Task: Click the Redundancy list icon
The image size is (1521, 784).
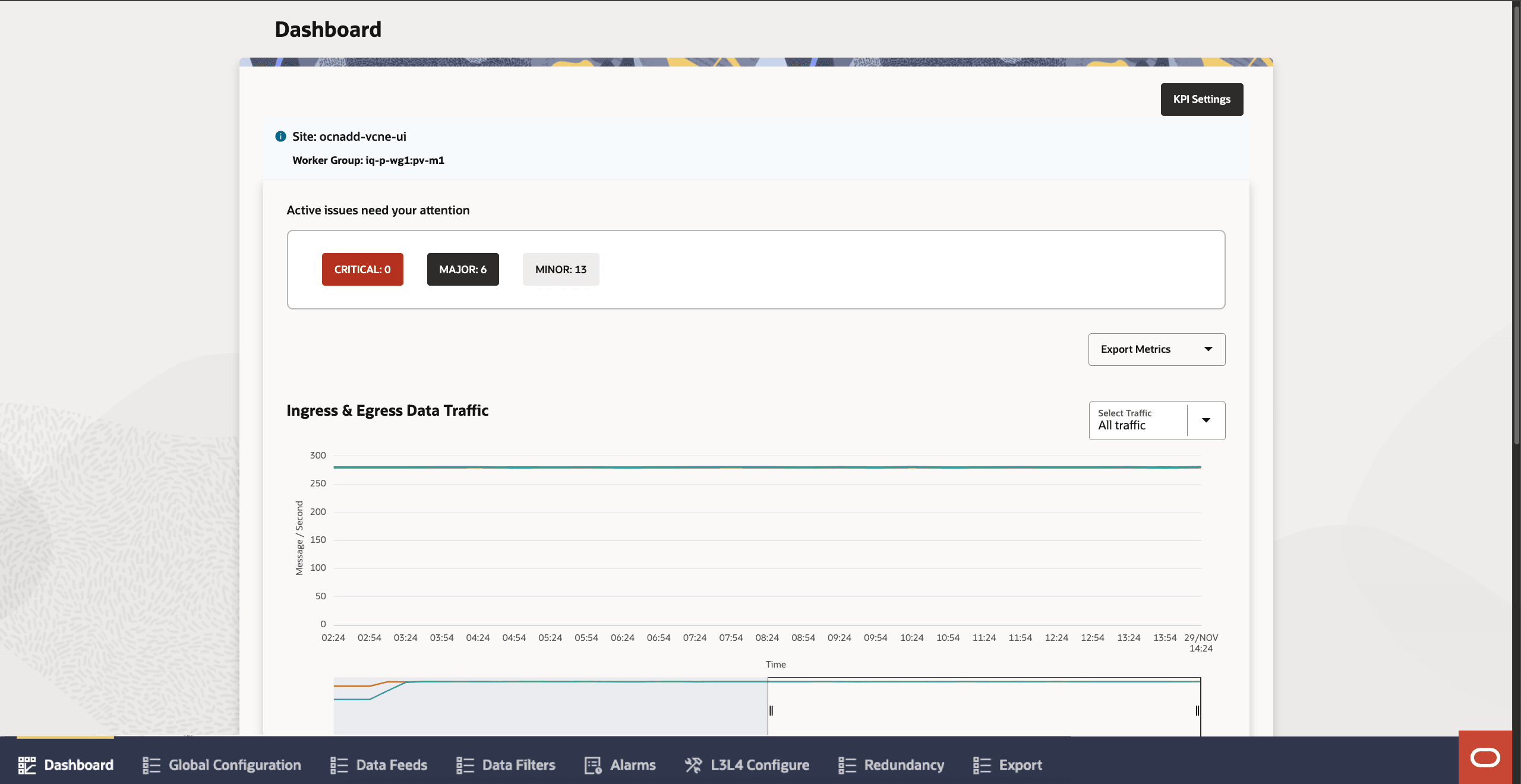Action: point(847,765)
